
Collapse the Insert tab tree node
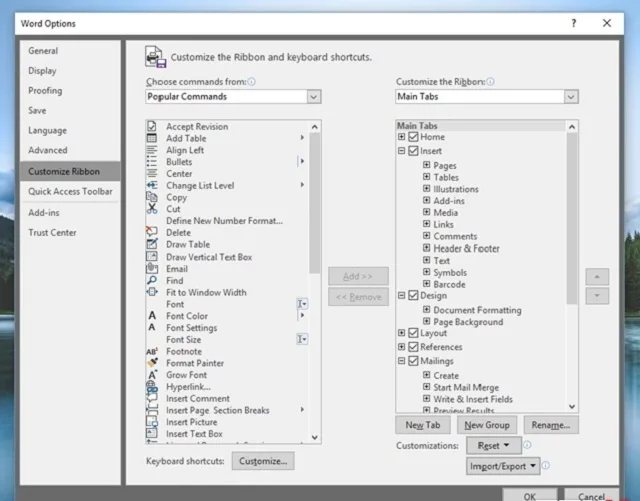tap(402, 151)
